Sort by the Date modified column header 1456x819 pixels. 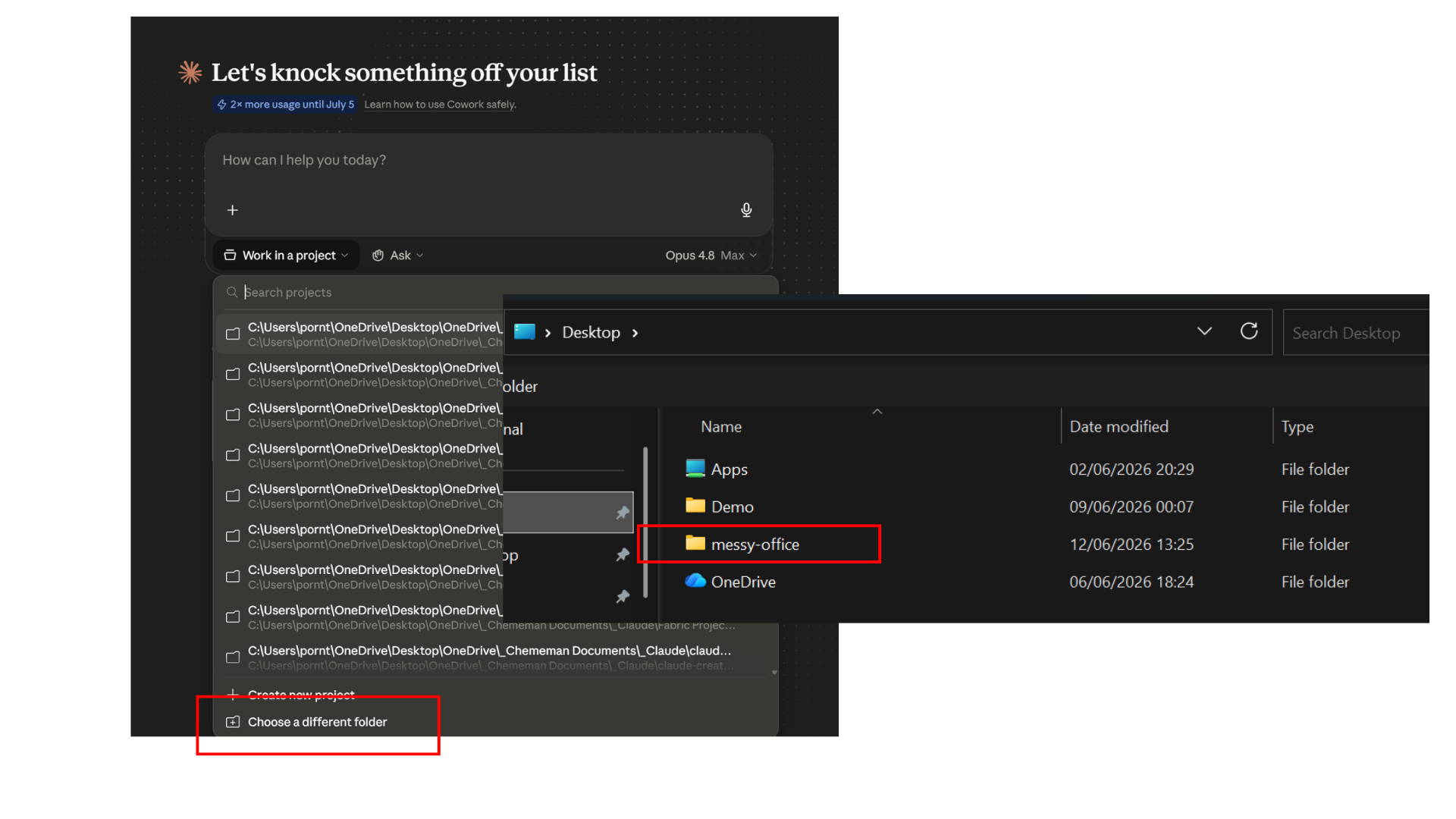tap(1119, 427)
